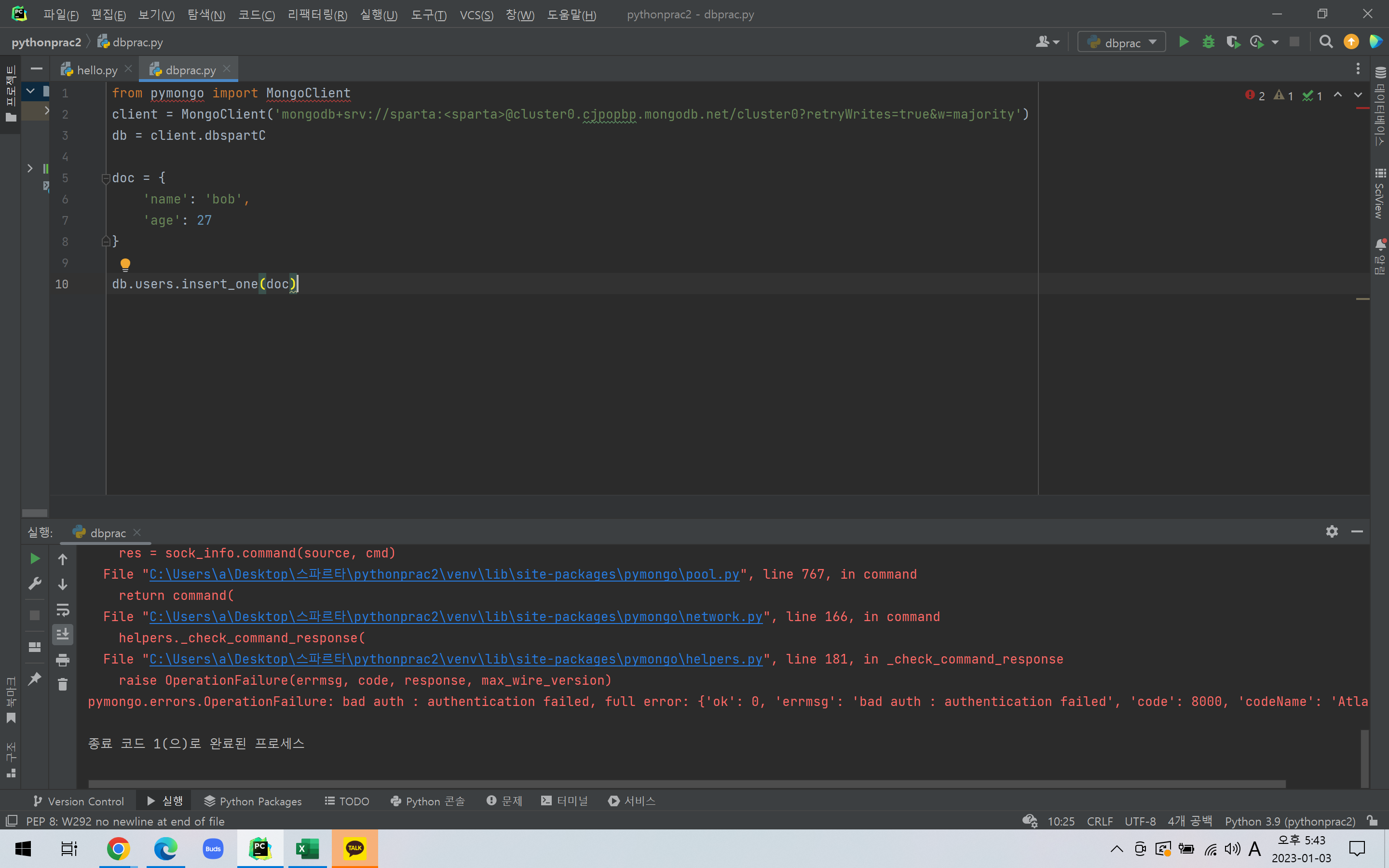
Task: Open the Python Packages tool window tab
Action: click(x=253, y=801)
